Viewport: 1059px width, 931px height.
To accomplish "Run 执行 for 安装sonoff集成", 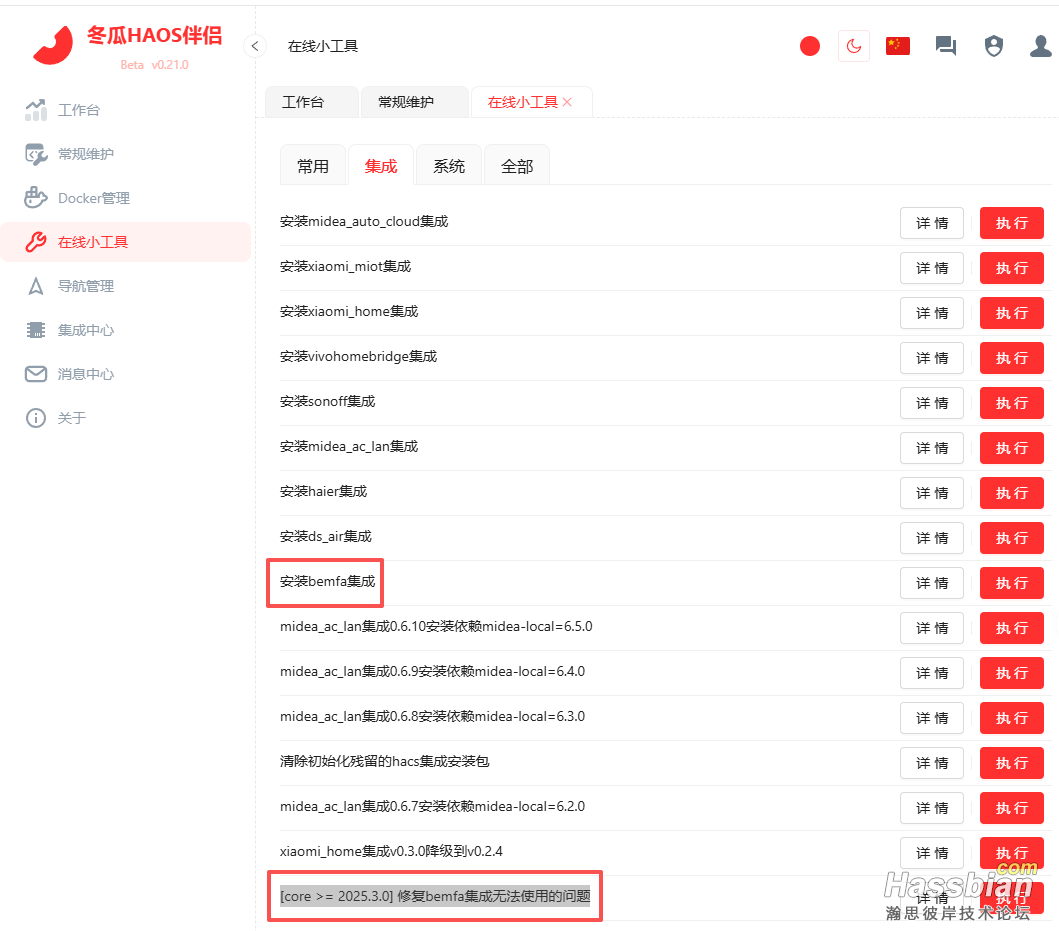I will tap(1012, 403).
